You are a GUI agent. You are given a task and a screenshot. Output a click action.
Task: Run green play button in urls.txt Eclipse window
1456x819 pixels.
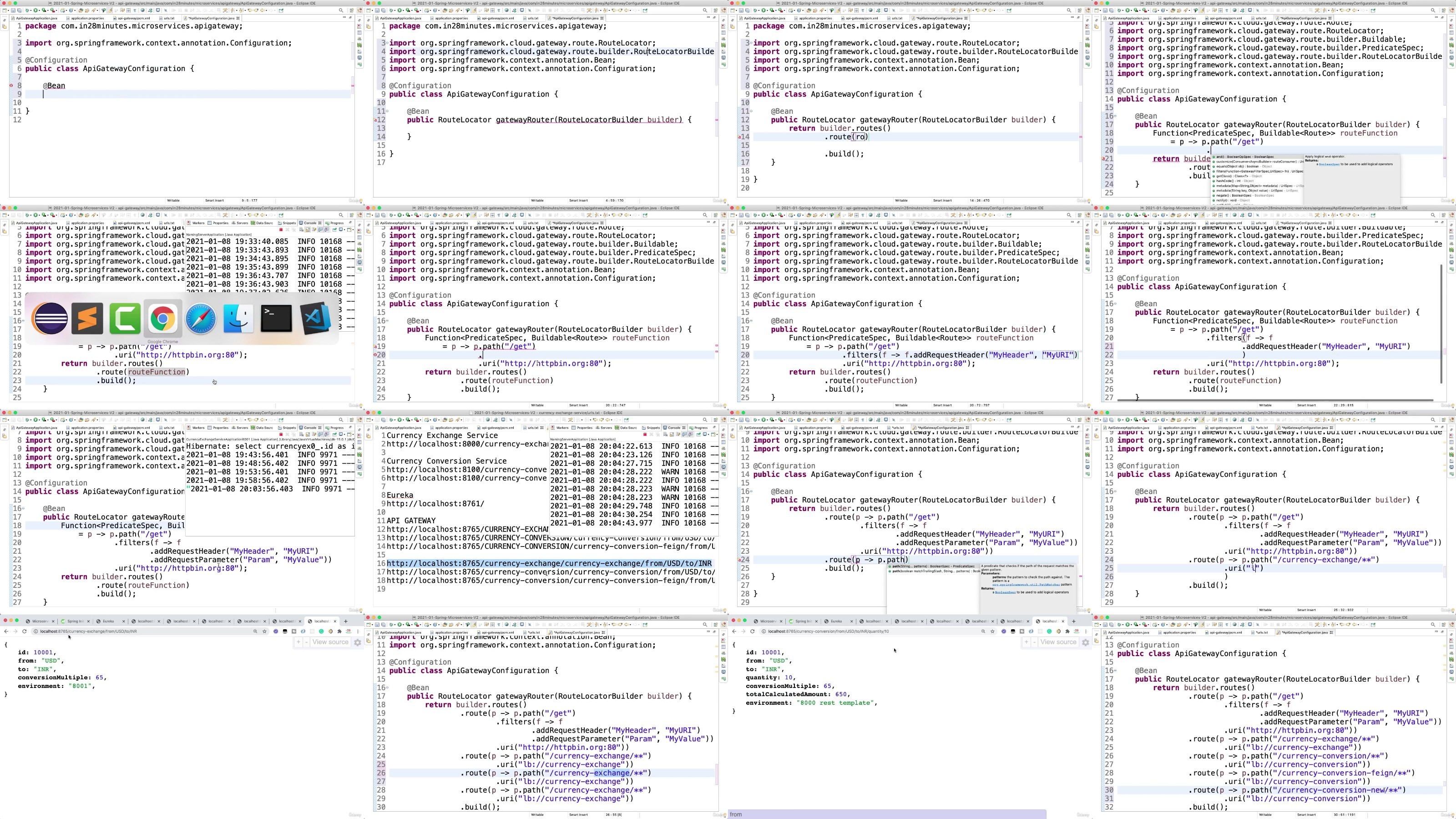point(399,420)
